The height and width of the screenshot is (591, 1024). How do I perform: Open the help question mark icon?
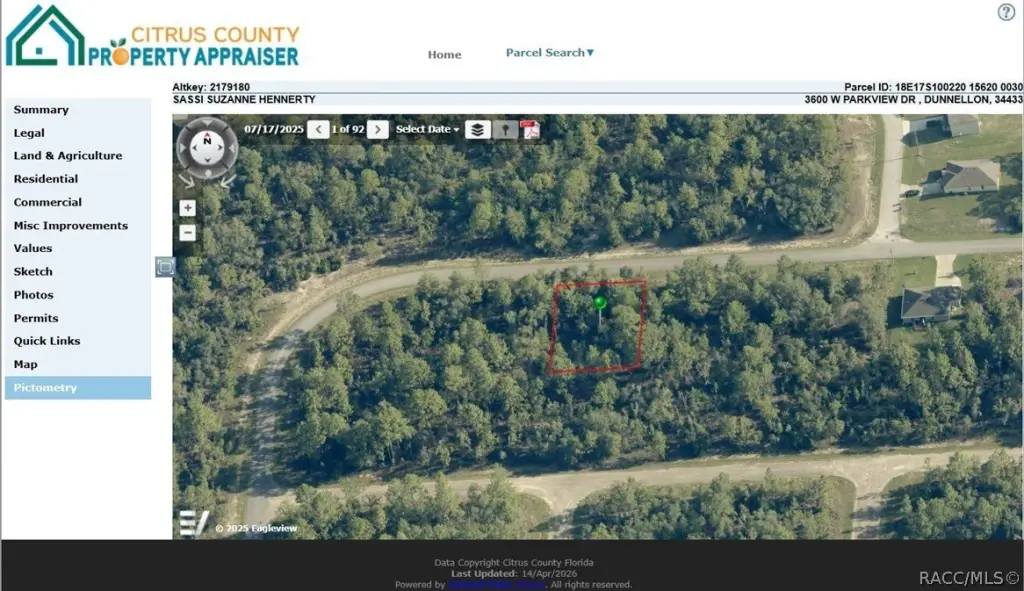(1006, 12)
